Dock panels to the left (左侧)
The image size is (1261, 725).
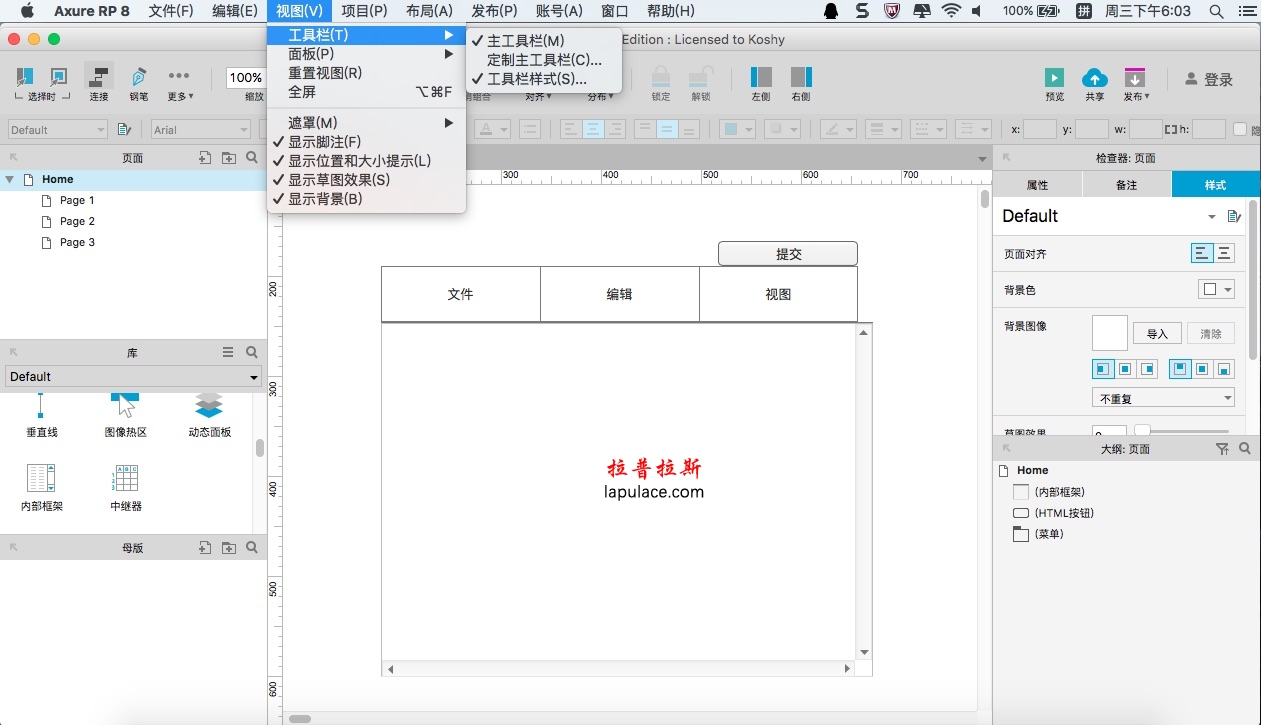[x=761, y=78]
